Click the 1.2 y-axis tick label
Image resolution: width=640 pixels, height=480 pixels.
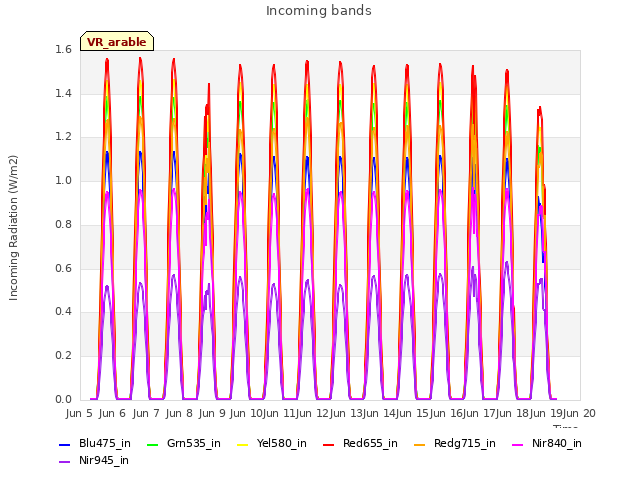(x=63, y=137)
